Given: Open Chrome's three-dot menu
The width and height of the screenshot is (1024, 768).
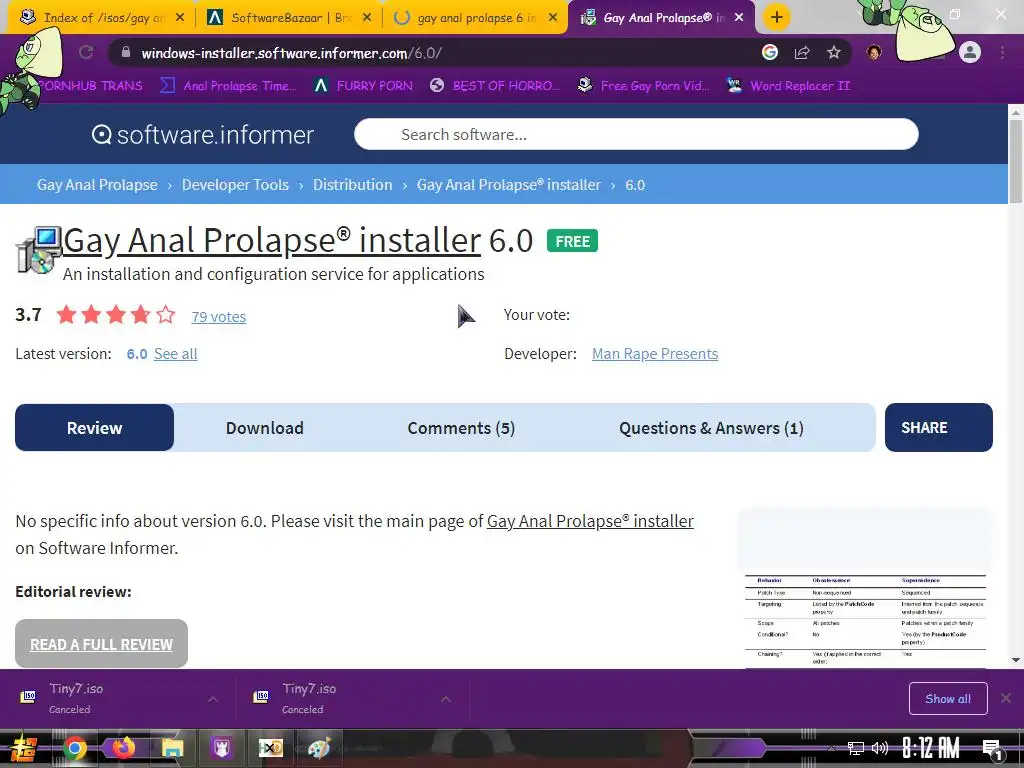Looking at the screenshot, I should [1002, 52].
